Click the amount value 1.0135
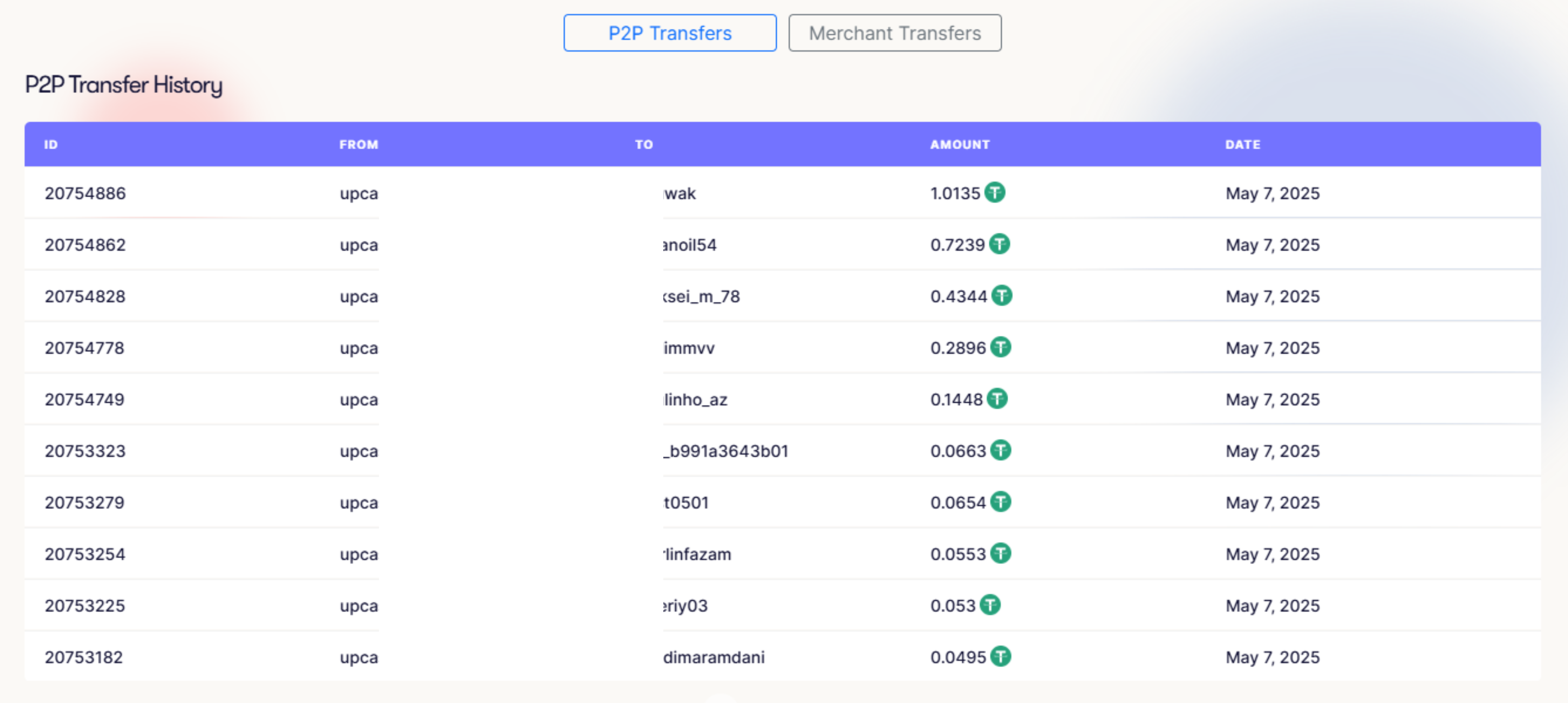 pos(955,193)
